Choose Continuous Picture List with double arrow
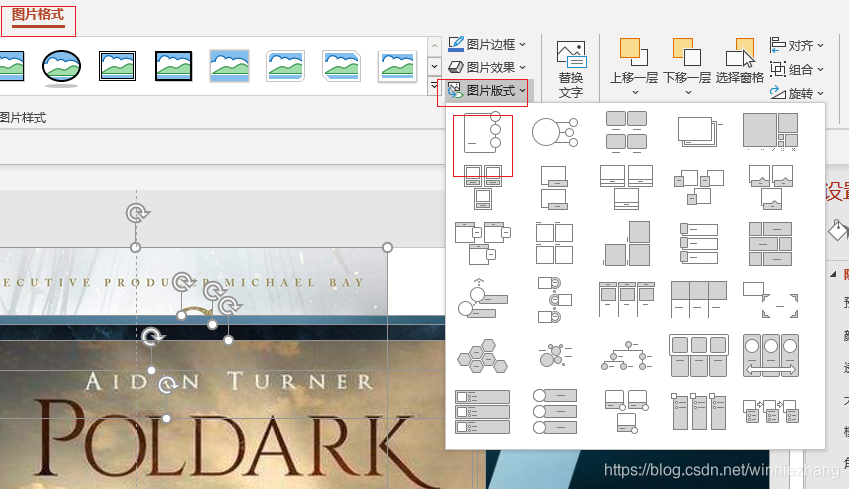The height and width of the screenshot is (489, 849). coord(770,356)
